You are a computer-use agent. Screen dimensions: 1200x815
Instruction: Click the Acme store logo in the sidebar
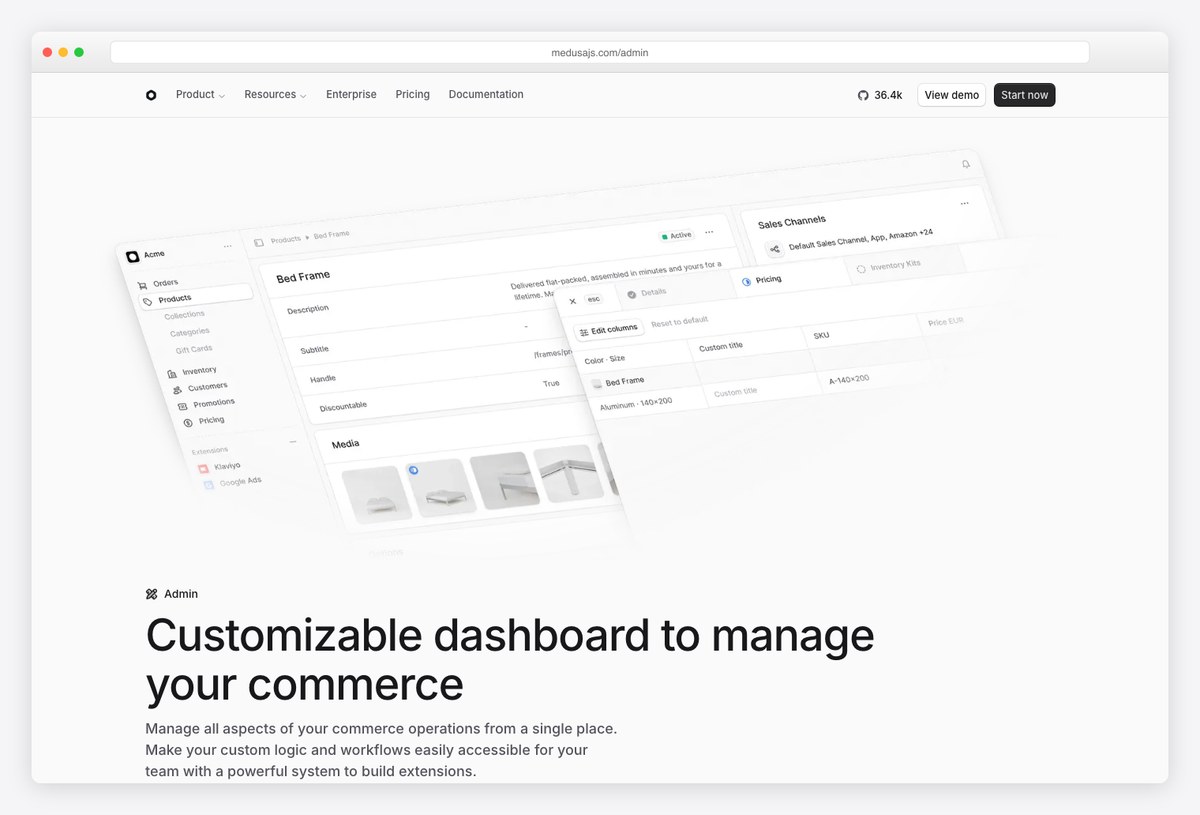[x=133, y=256]
